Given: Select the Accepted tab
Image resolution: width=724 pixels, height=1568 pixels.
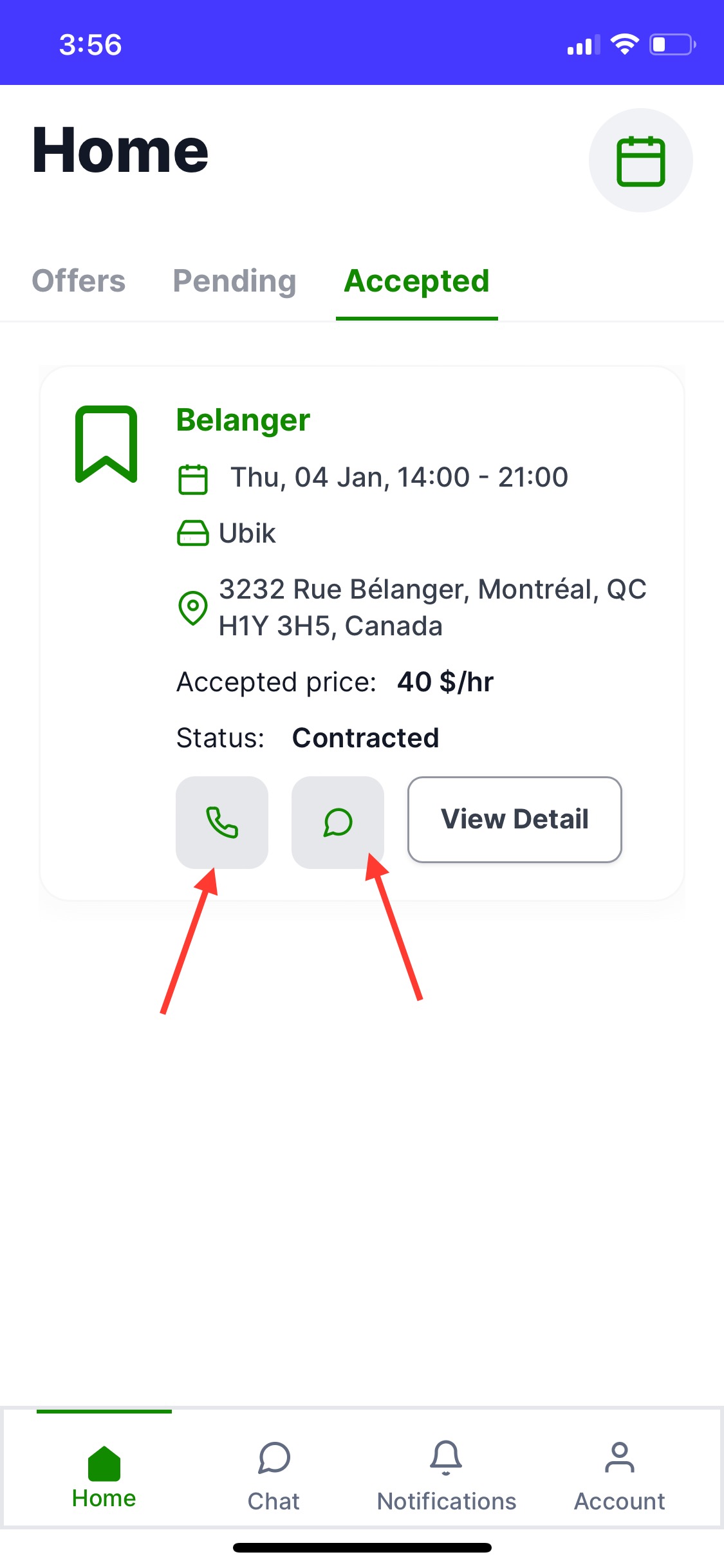Looking at the screenshot, I should (x=416, y=281).
